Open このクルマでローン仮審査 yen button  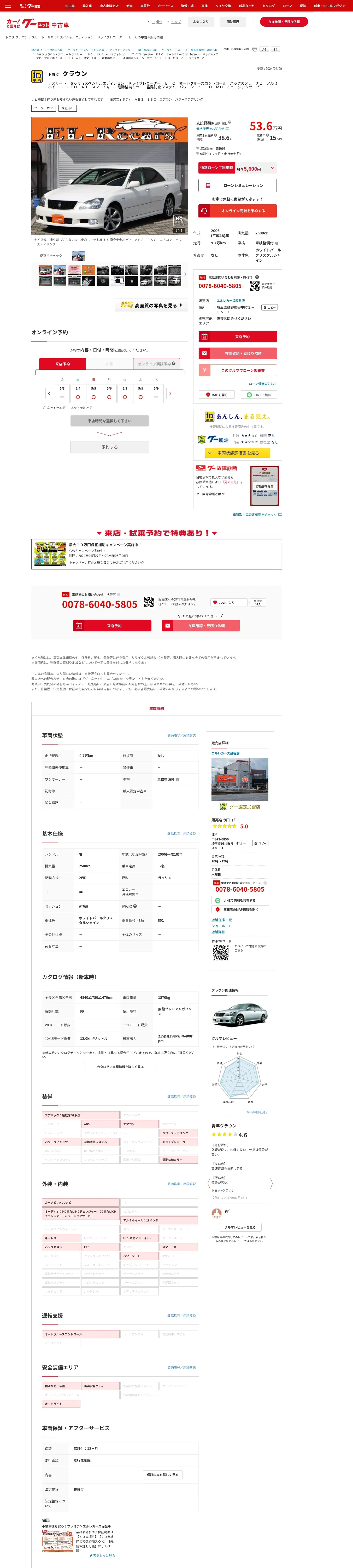coord(237,370)
